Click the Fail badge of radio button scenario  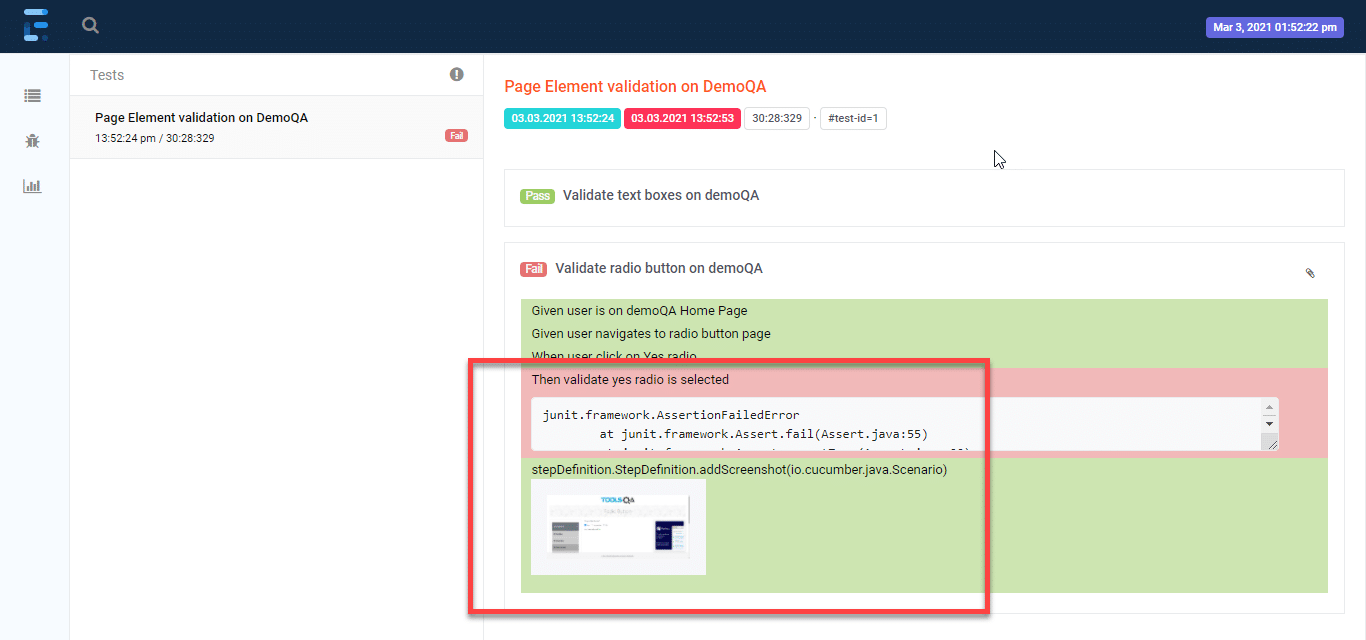coord(533,269)
